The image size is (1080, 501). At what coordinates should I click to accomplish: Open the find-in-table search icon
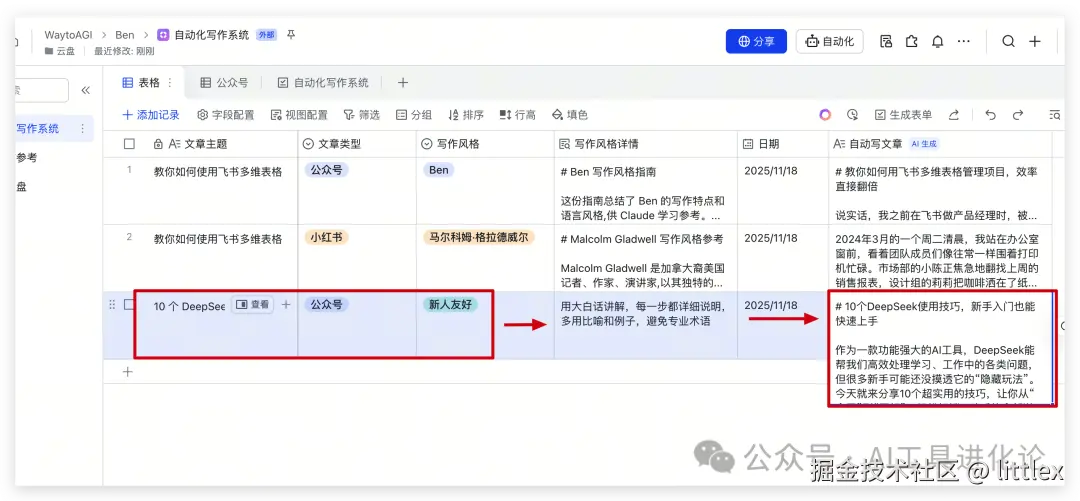[1055, 115]
